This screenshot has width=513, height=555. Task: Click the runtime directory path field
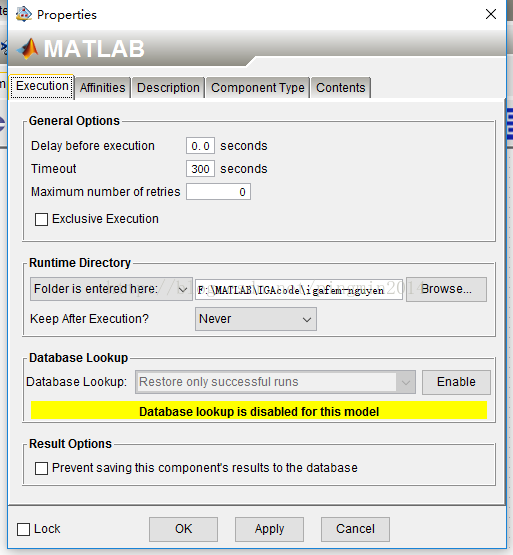[x=298, y=290]
